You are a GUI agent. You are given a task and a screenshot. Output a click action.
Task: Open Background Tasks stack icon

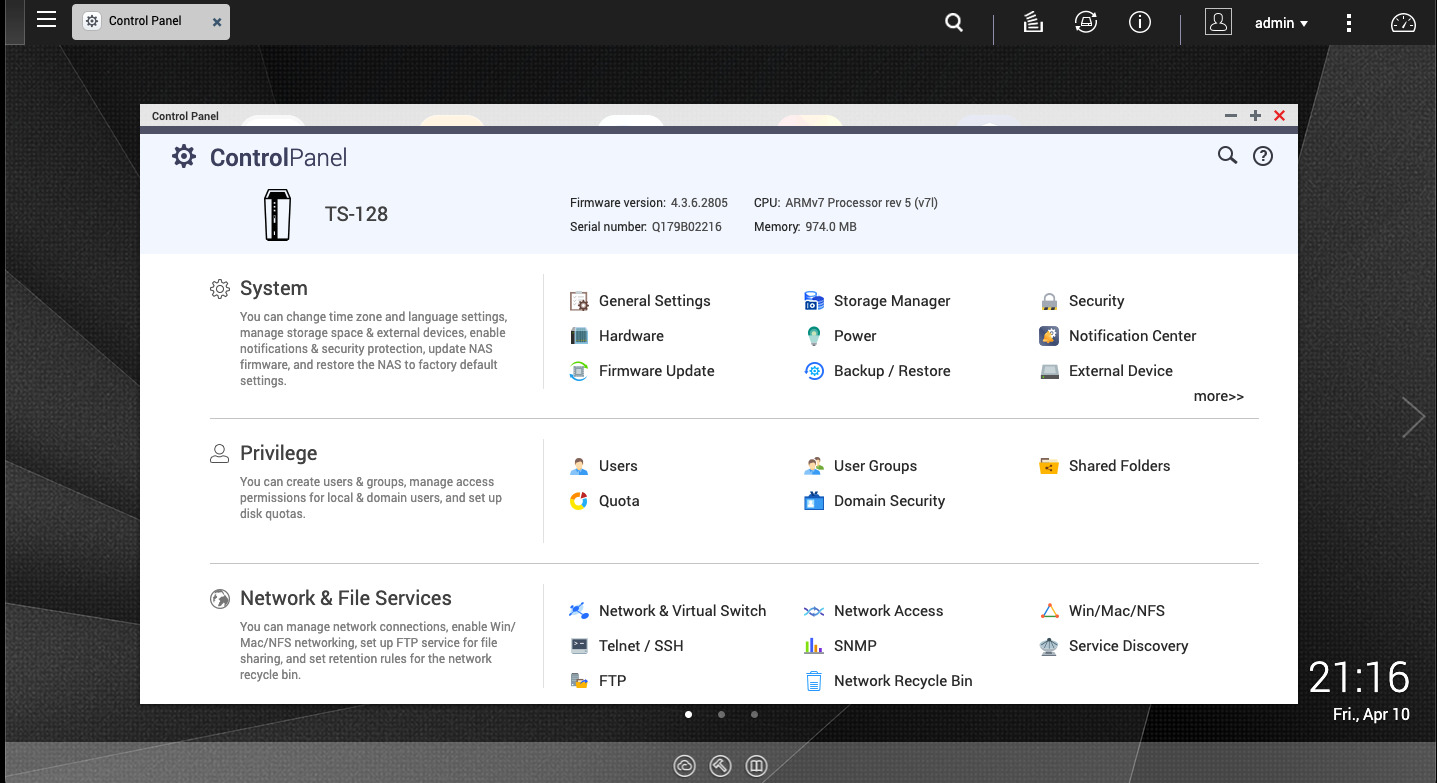point(1033,22)
